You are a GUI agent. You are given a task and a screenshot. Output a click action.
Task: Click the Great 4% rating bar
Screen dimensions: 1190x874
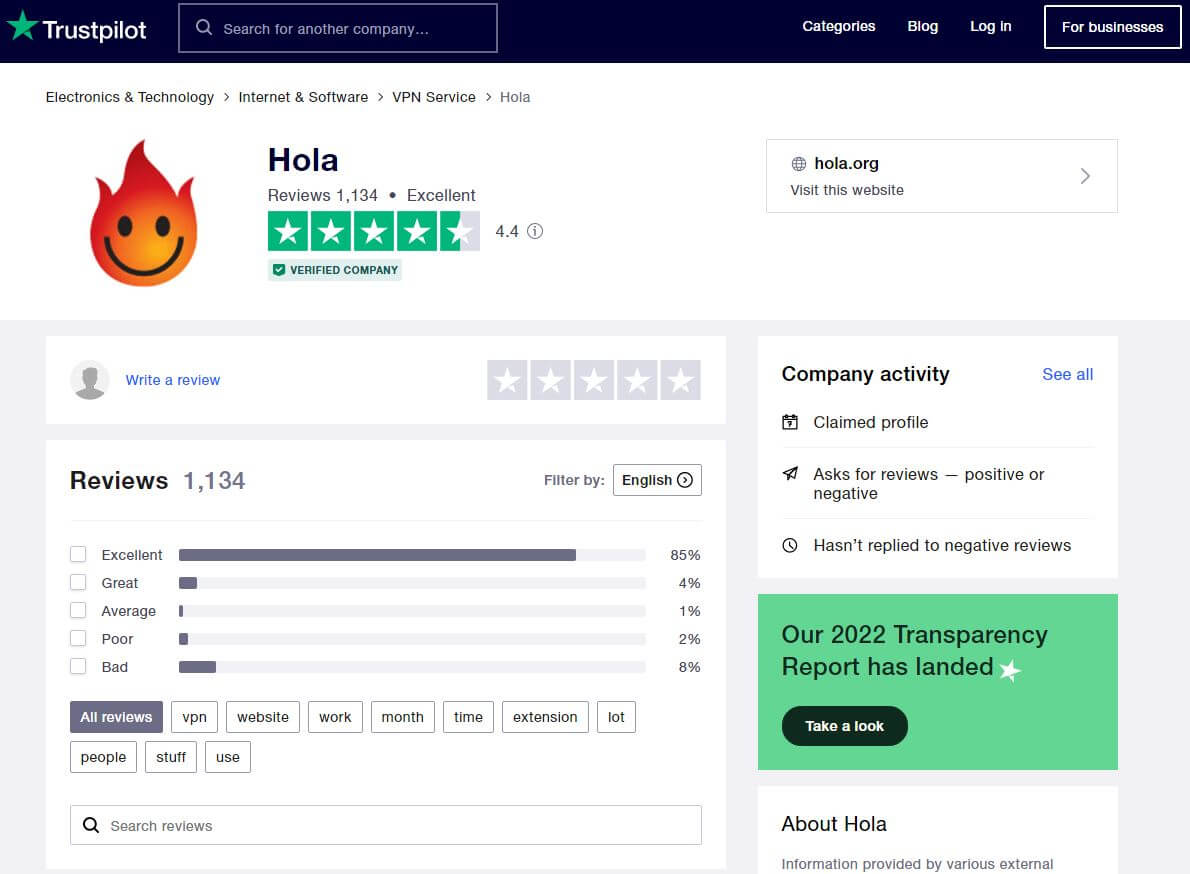click(412, 583)
